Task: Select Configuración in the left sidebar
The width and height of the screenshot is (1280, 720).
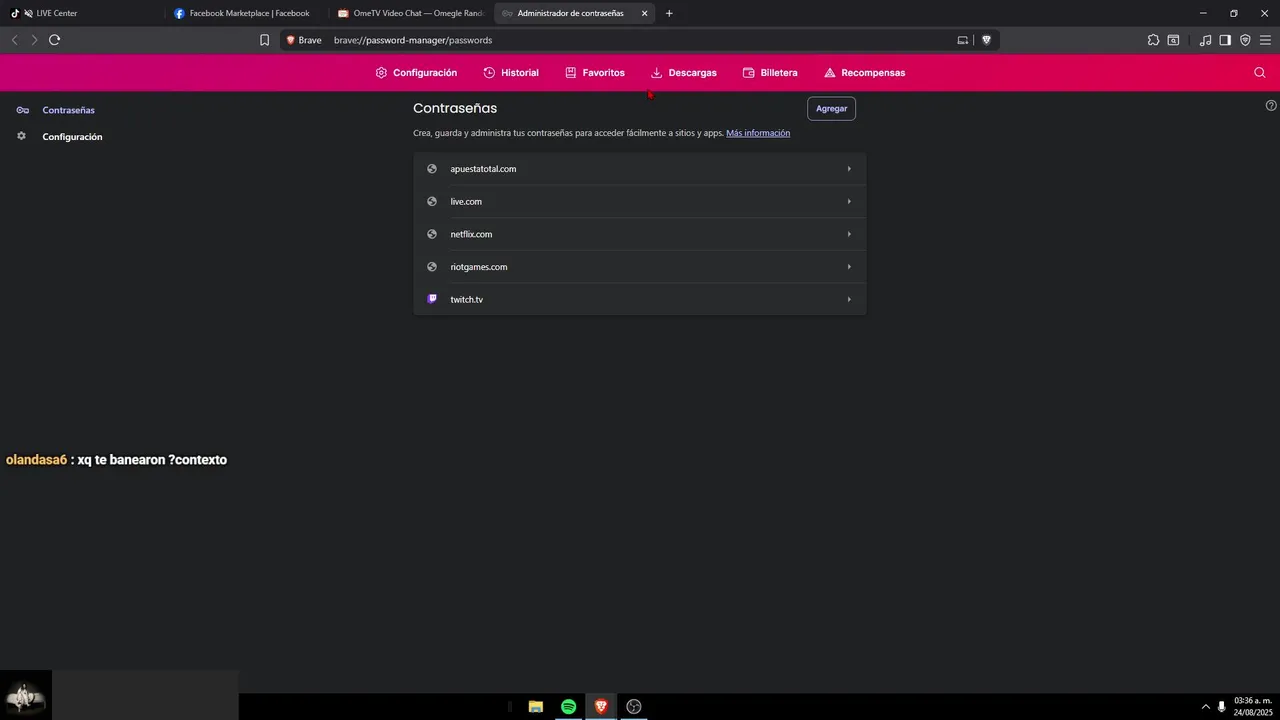Action: pyautogui.click(x=72, y=137)
